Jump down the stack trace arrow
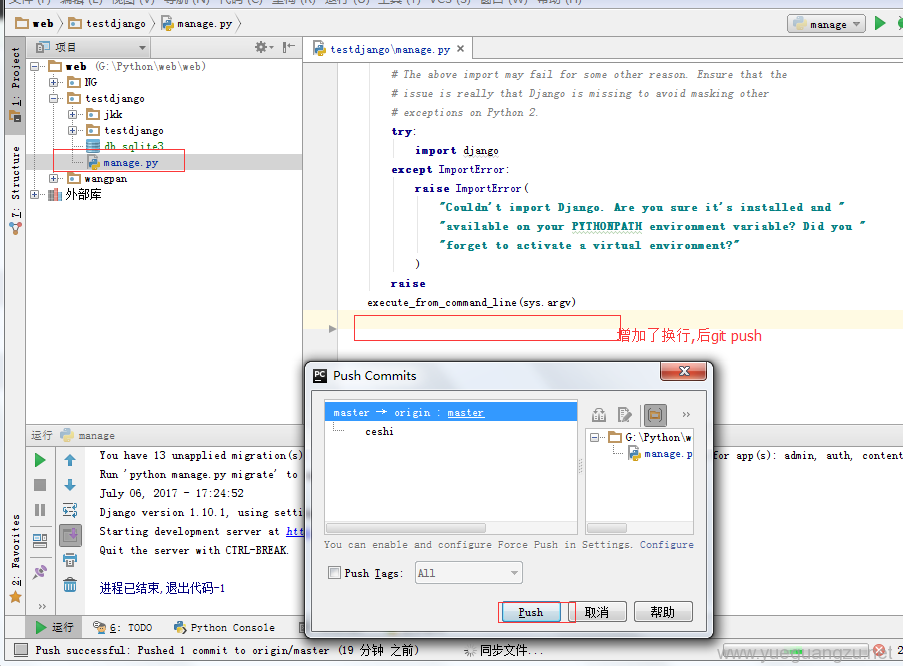903x666 pixels. 70,485
